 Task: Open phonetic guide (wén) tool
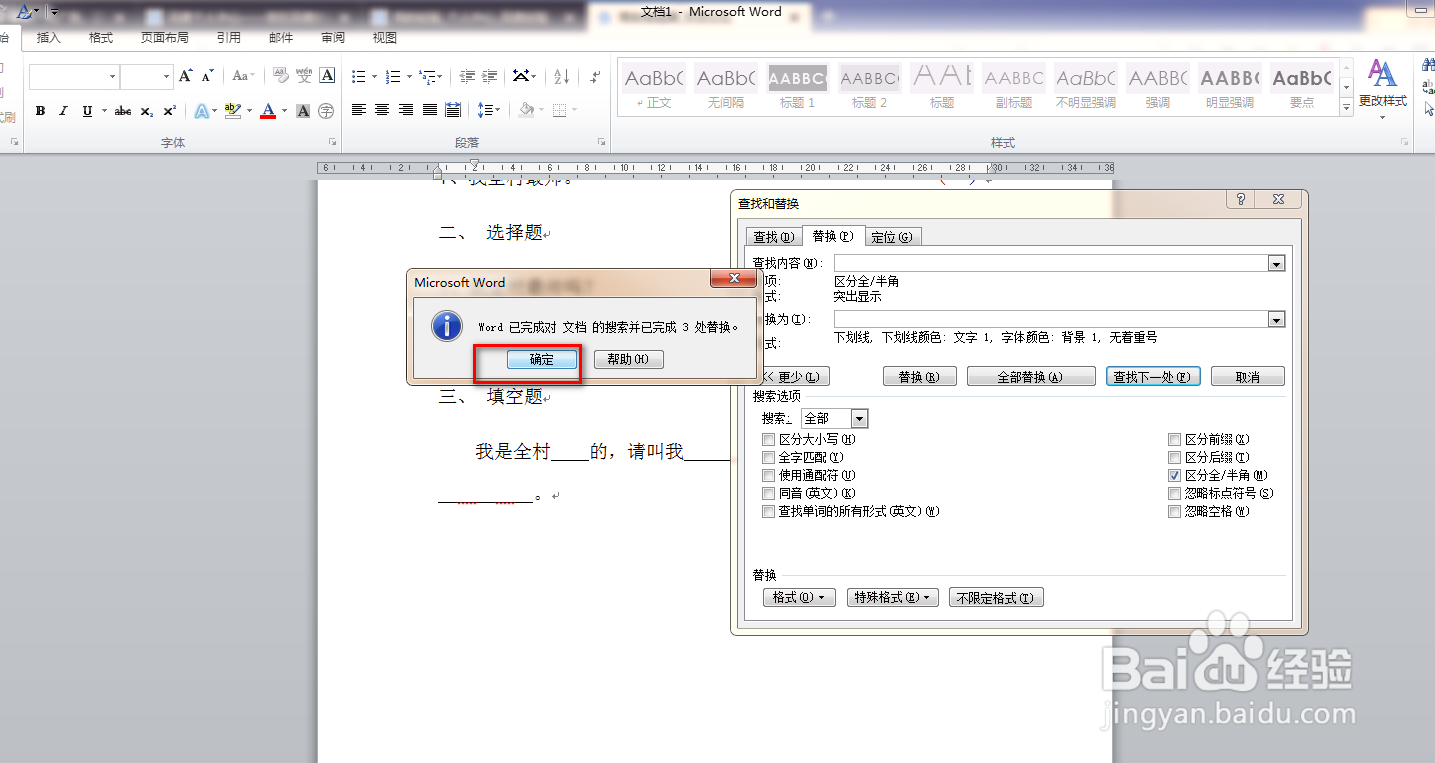click(304, 76)
